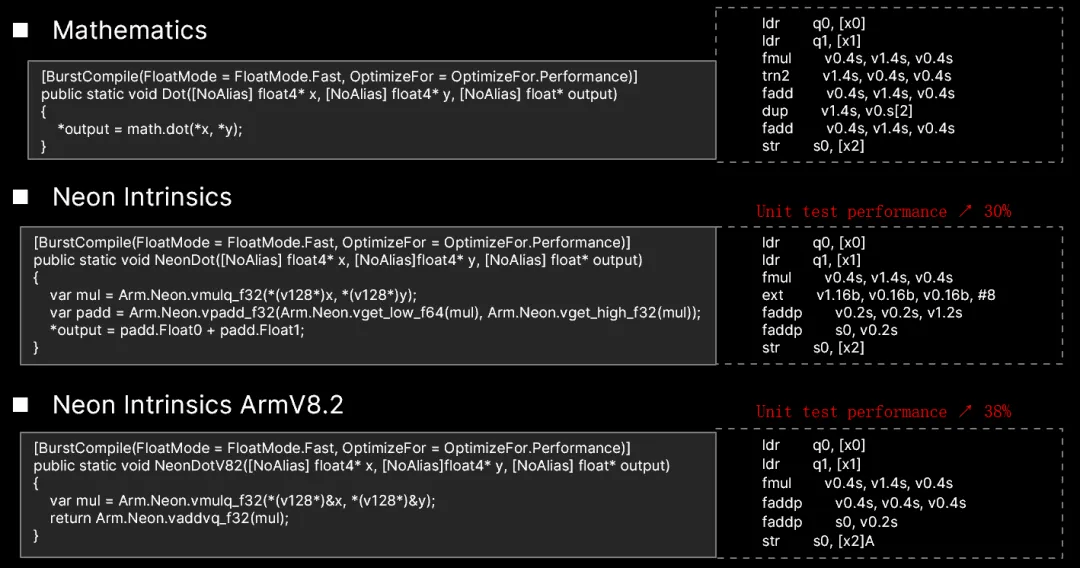The height and width of the screenshot is (568, 1080).
Task: Click the public static void Dot signature
Action: coord(329,94)
